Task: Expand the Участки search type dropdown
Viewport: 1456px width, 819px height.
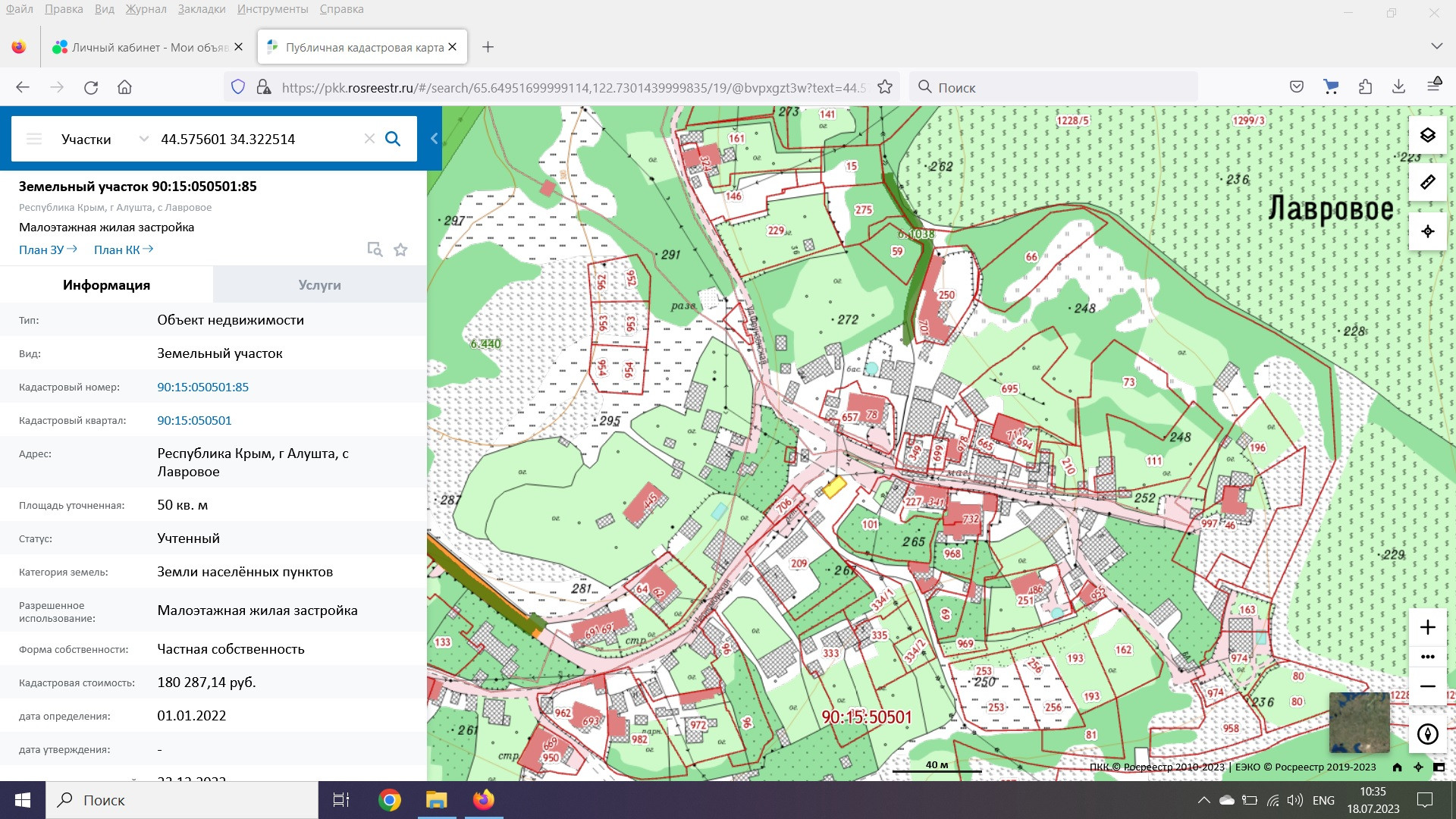Action: 143,139
